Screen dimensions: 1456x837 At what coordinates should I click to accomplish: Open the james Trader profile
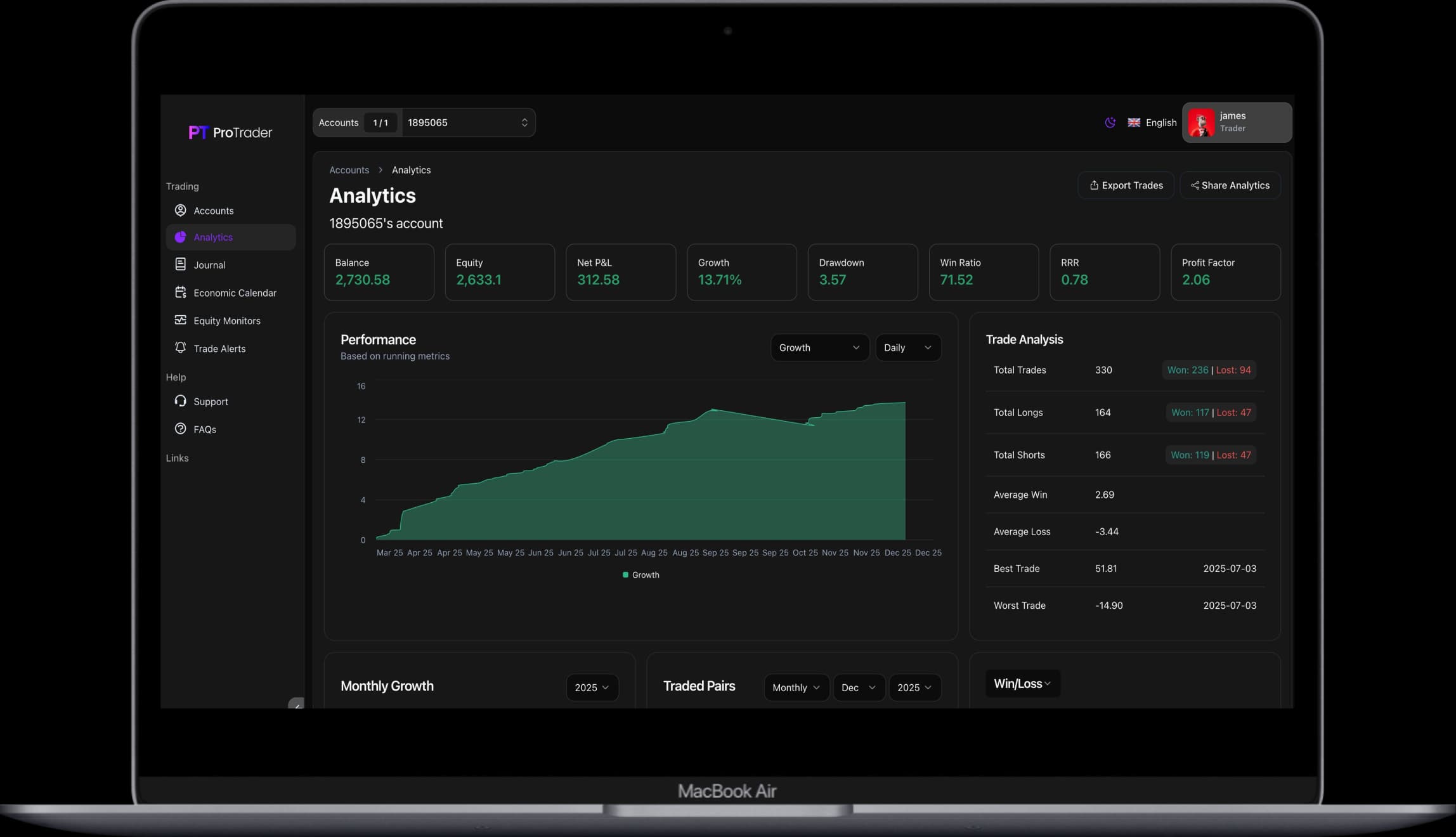tap(1235, 122)
